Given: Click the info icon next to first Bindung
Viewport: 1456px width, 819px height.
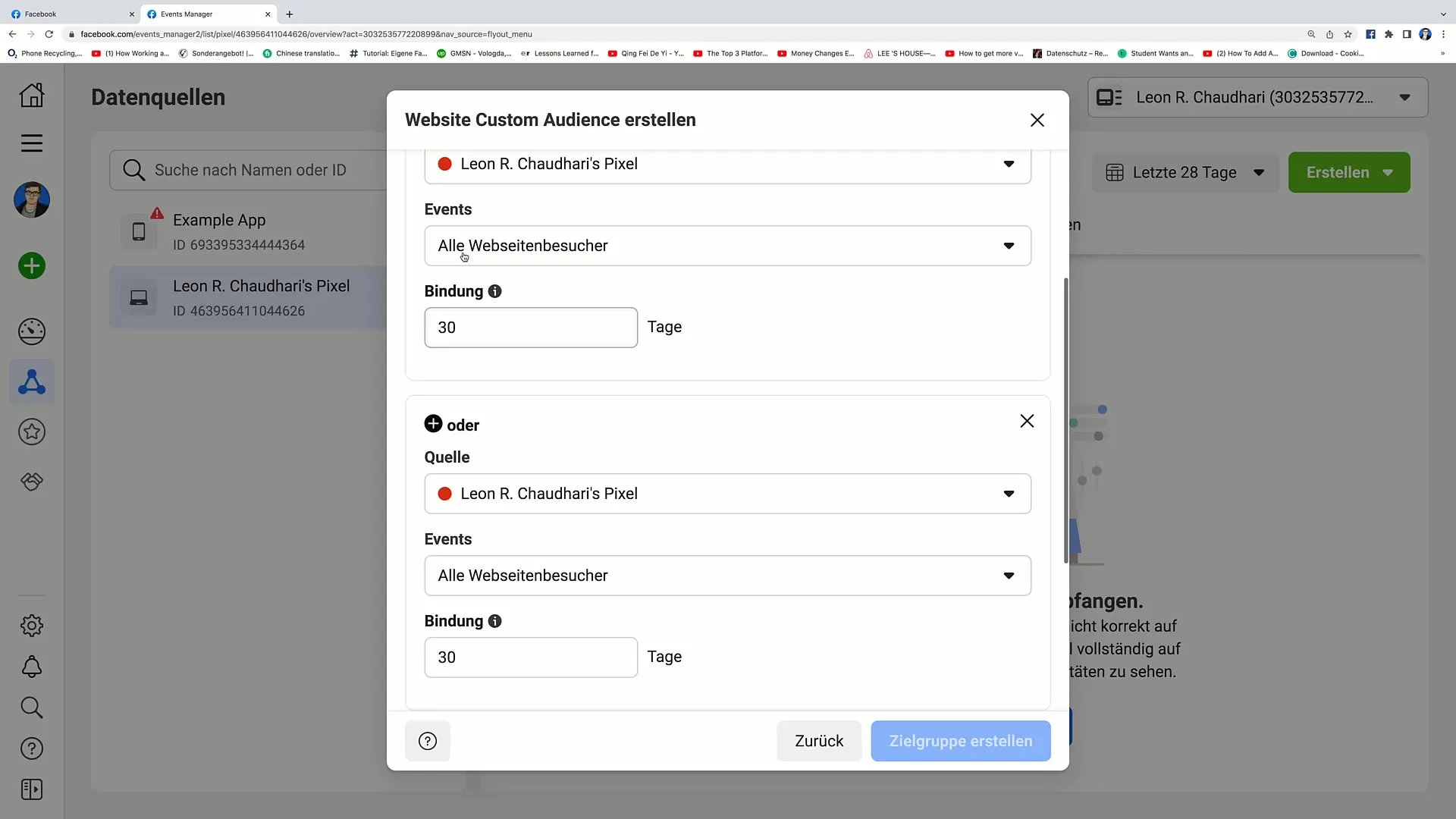Looking at the screenshot, I should pos(495,291).
